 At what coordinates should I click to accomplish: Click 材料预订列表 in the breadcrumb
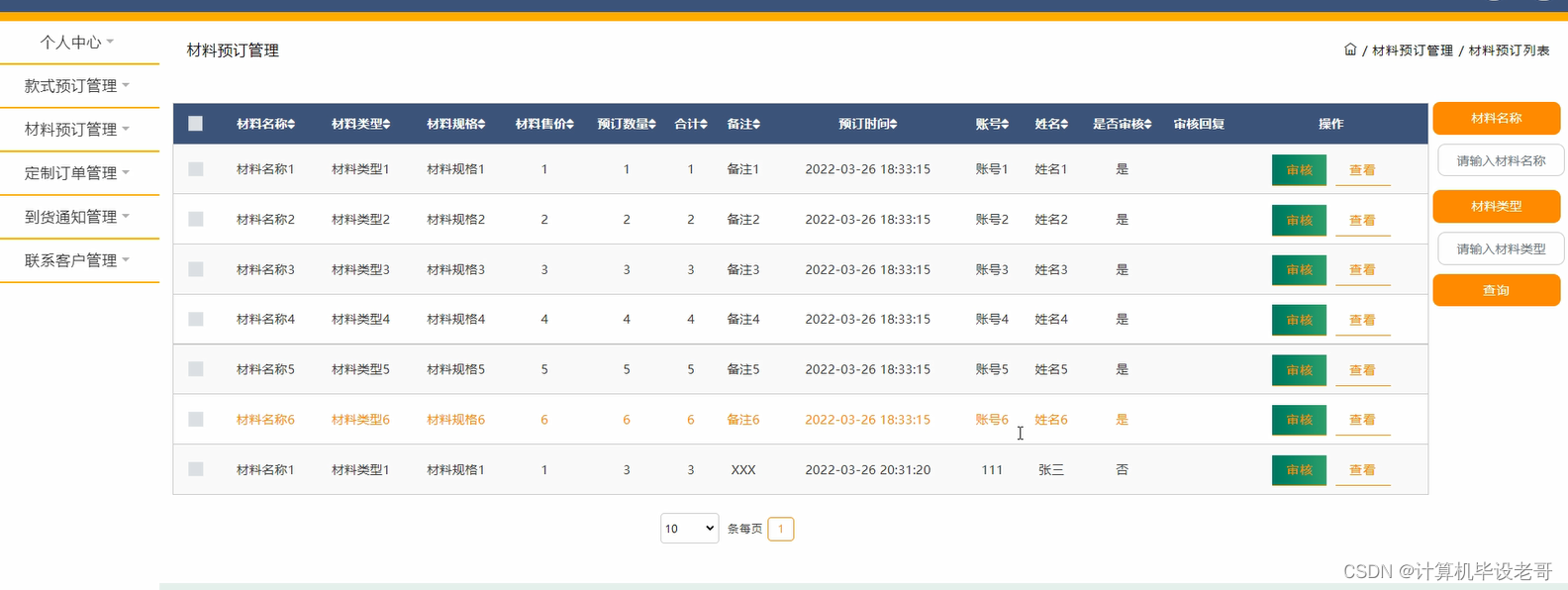pyautogui.click(x=1510, y=50)
